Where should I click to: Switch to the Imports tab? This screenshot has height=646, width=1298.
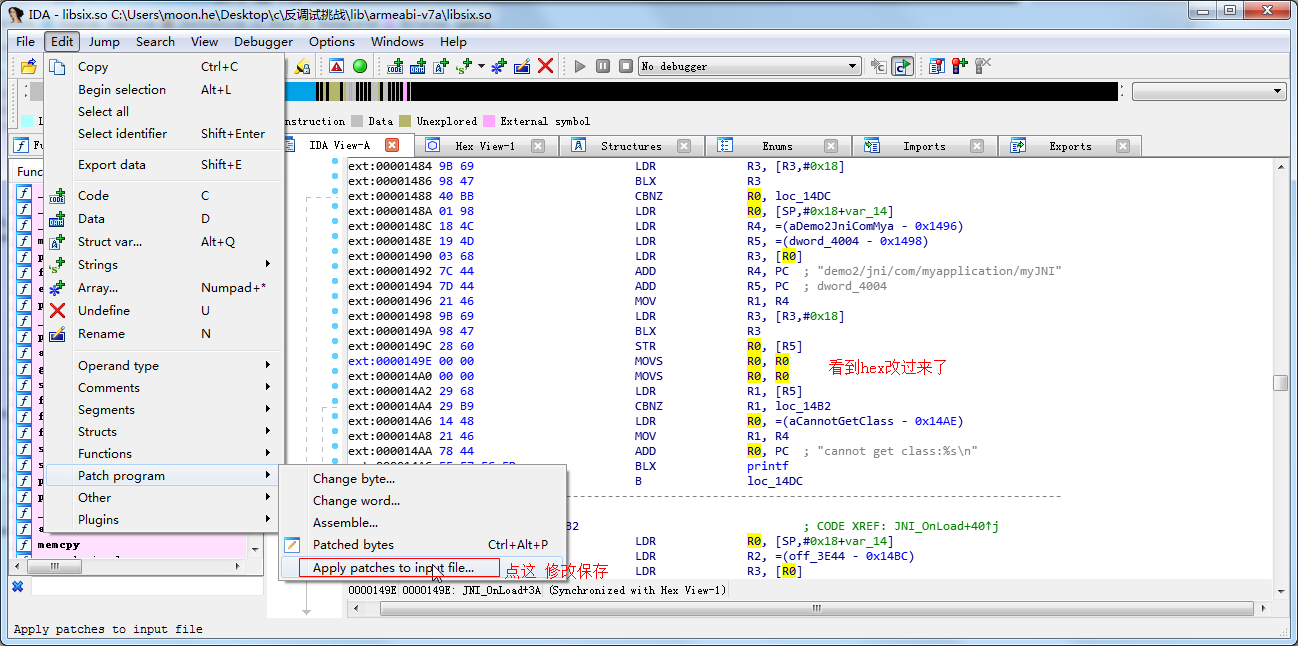(x=924, y=146)
